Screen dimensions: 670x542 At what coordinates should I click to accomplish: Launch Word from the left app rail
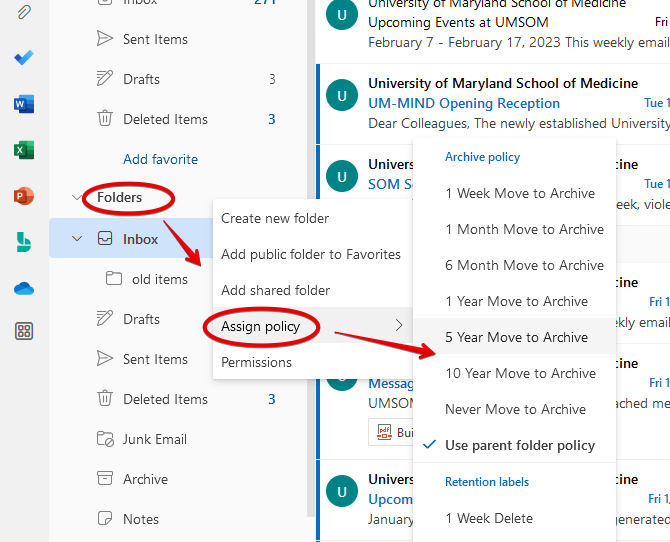coord(24,103)
